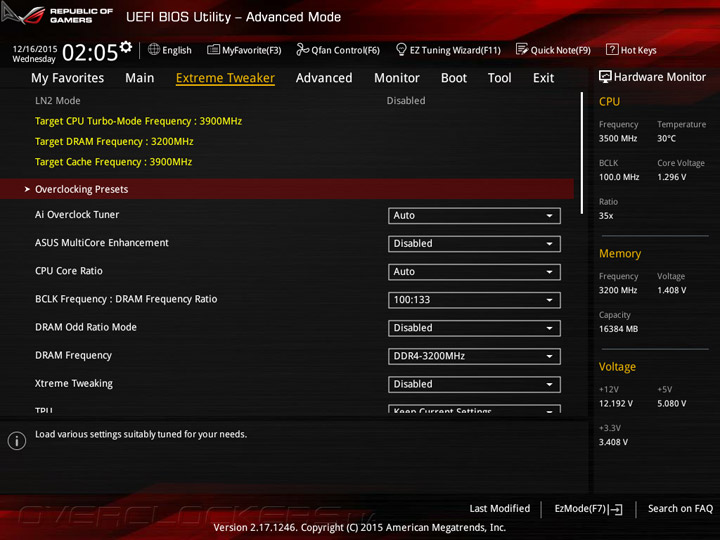Click the ASUS MultiCore Enhancement label
This screenshot has width=720, height=540.
click(x=101, y=243)
